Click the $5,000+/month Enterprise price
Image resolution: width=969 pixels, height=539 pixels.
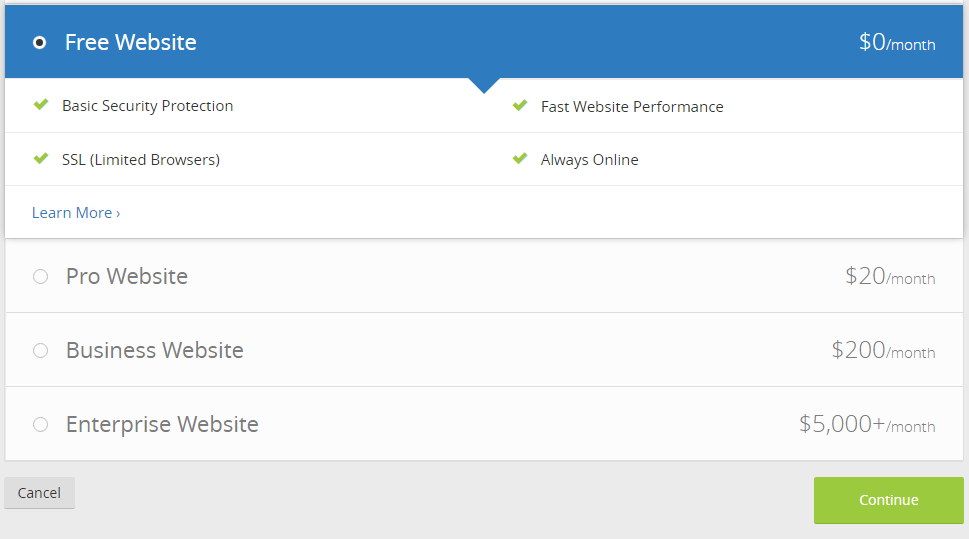(x=867, y=425)
